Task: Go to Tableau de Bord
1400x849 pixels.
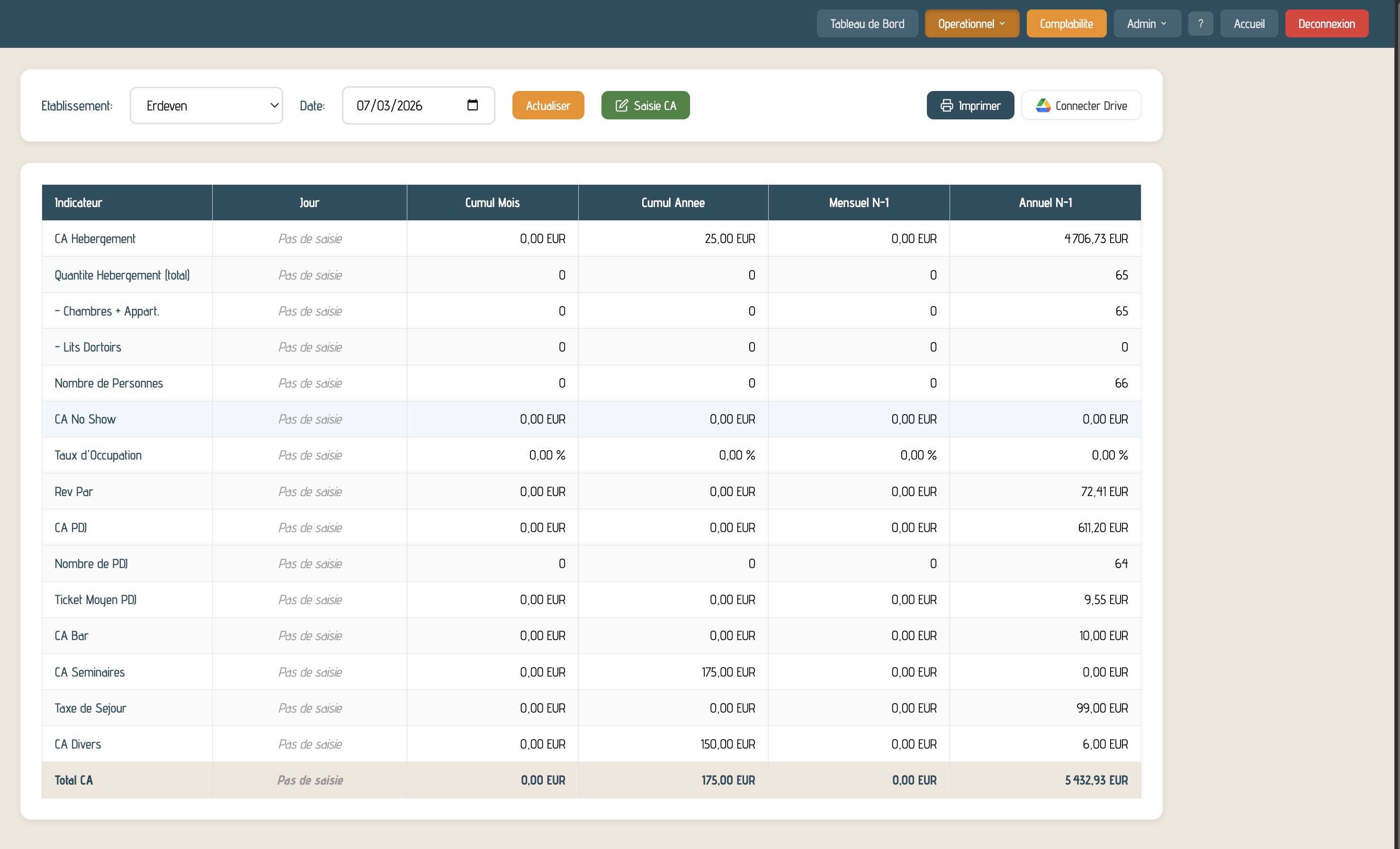Action: click(x=867, y=24)
